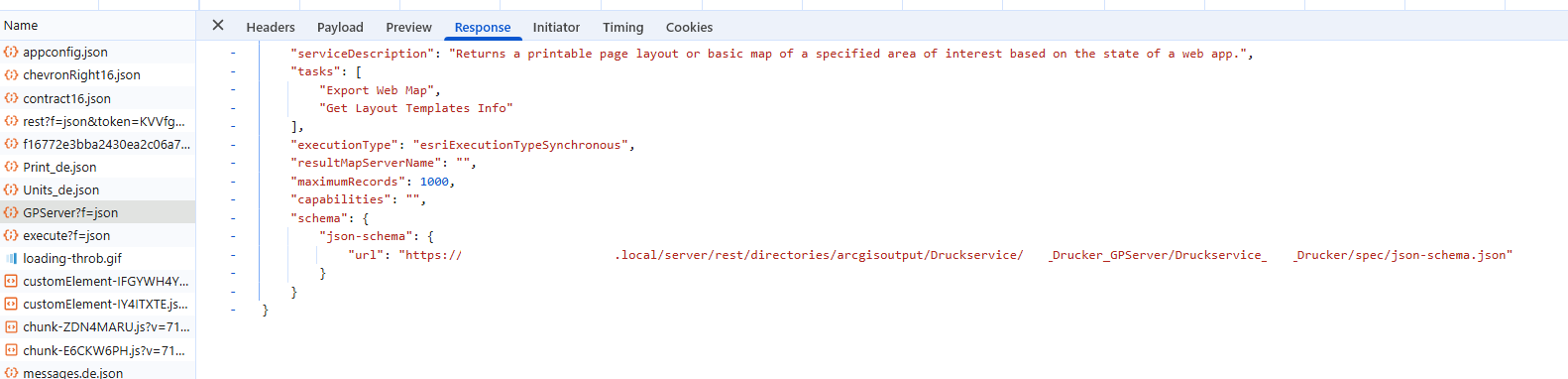Select the chevronRight16.json request
The width and height of the screenshot is (1568, 379).
pyautogui.click(x=97, y=74)
